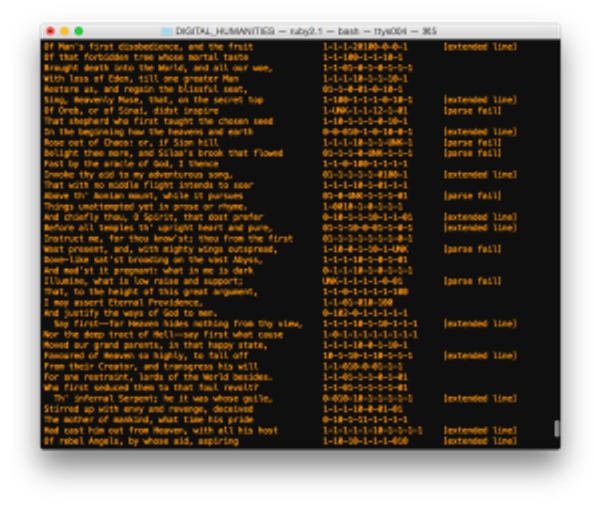
Task: Click '[extended line]' tag on 'Say first' row
Action: 480,324
